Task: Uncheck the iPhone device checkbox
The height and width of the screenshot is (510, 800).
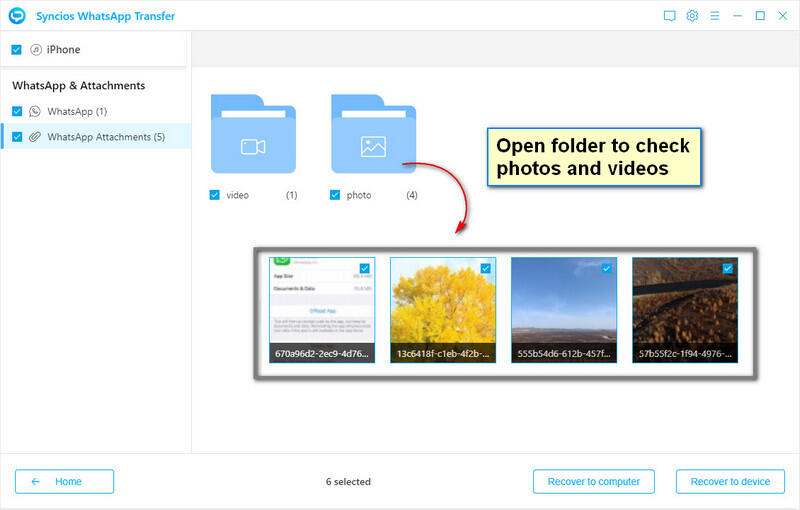Action: pyautogui.click(x=16, y=49)
